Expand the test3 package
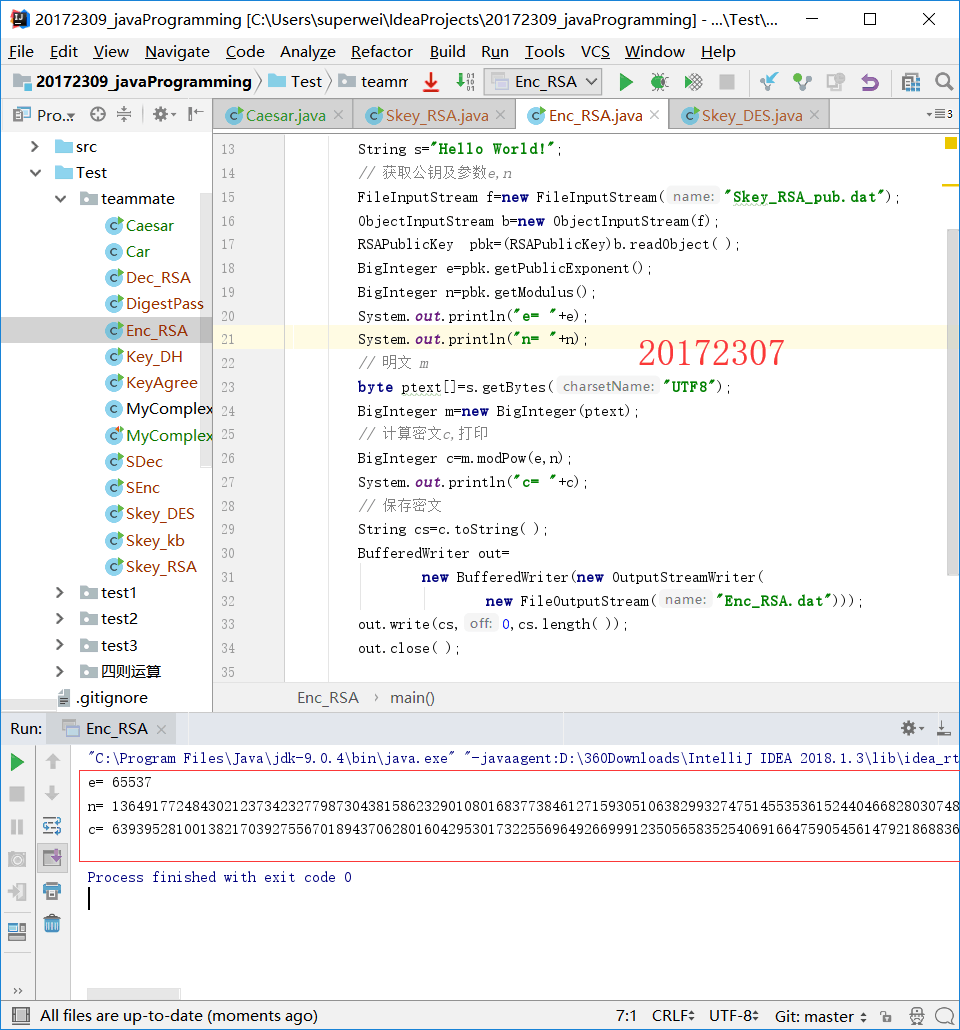This screenshot has width=960, height=1030. (60, 645)
